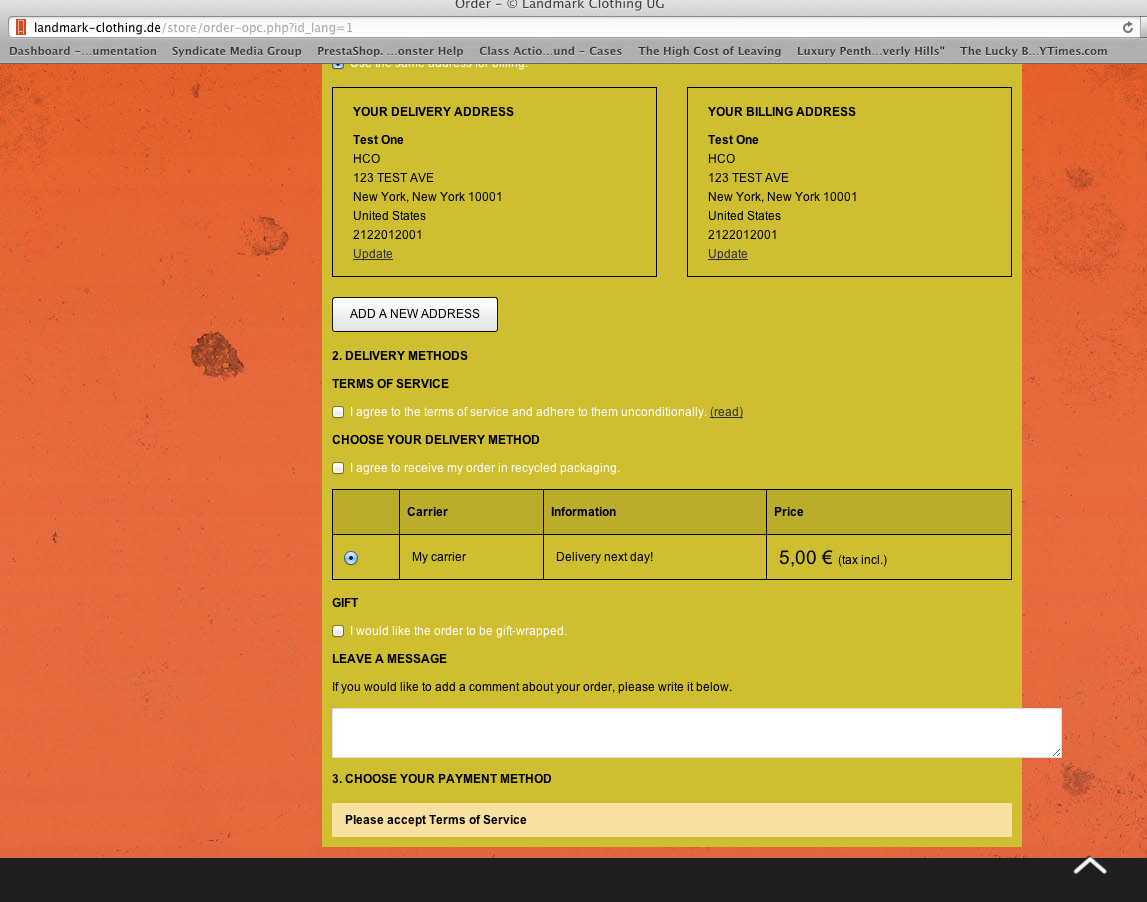The height and width of the screenshot is (902, 1147).
Task: Click the '5,00 €' price value
Action: click(805, 557)
